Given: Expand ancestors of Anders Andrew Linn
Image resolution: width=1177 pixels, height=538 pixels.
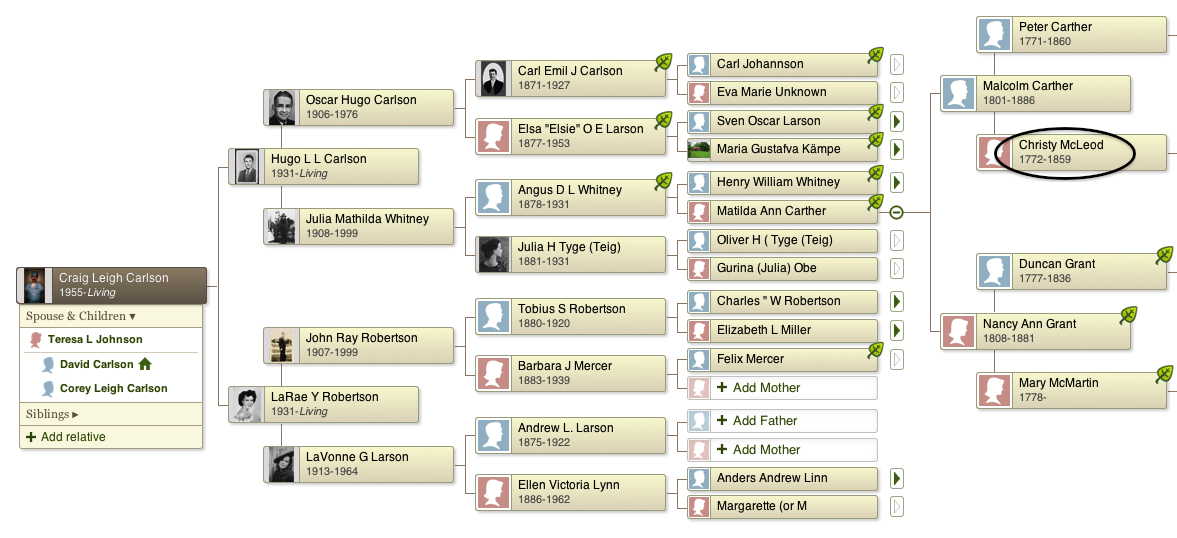Looking at the screenshot, I should 896,478.
